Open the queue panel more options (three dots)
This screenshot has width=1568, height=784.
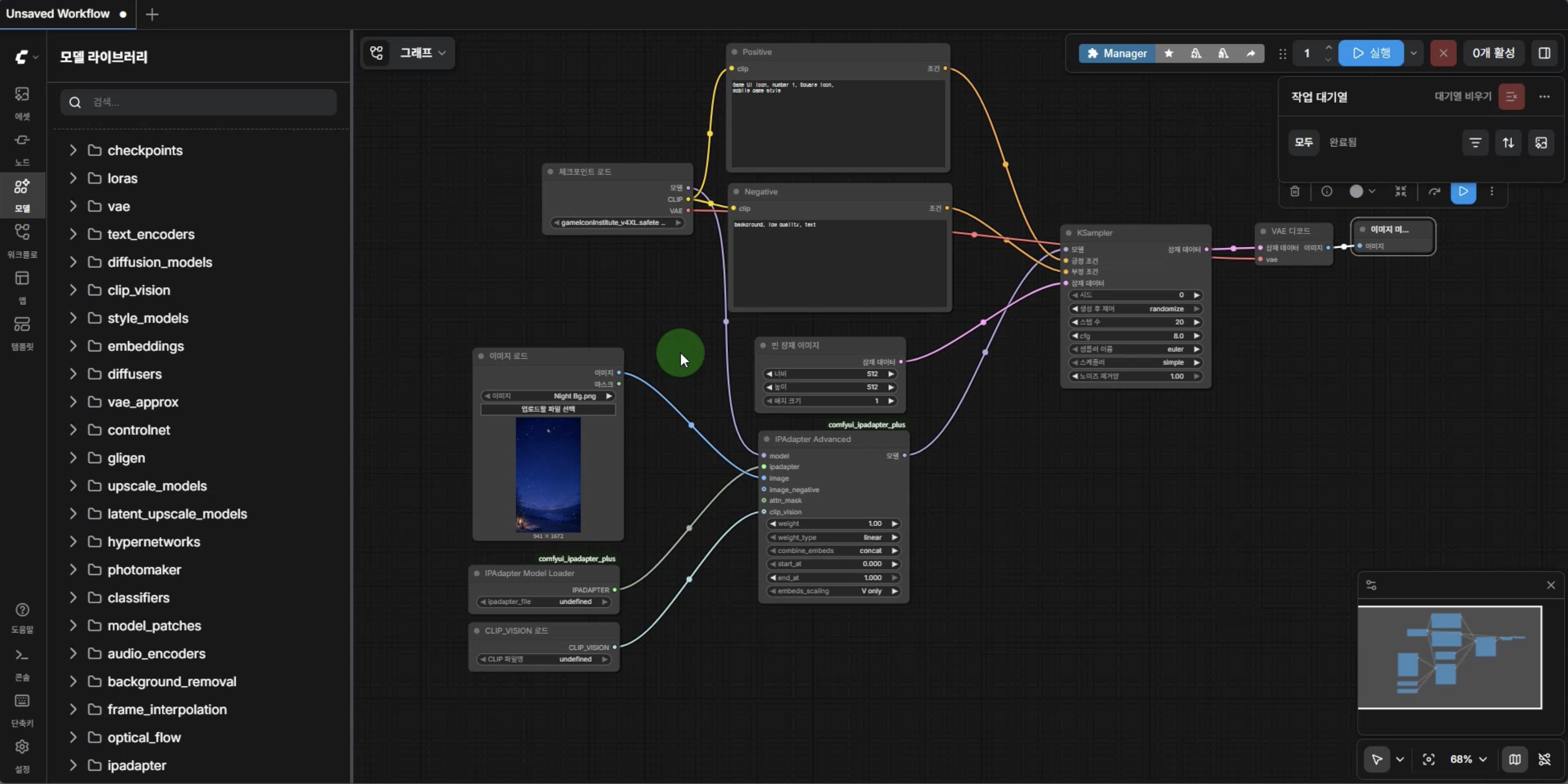[1544, 96]
